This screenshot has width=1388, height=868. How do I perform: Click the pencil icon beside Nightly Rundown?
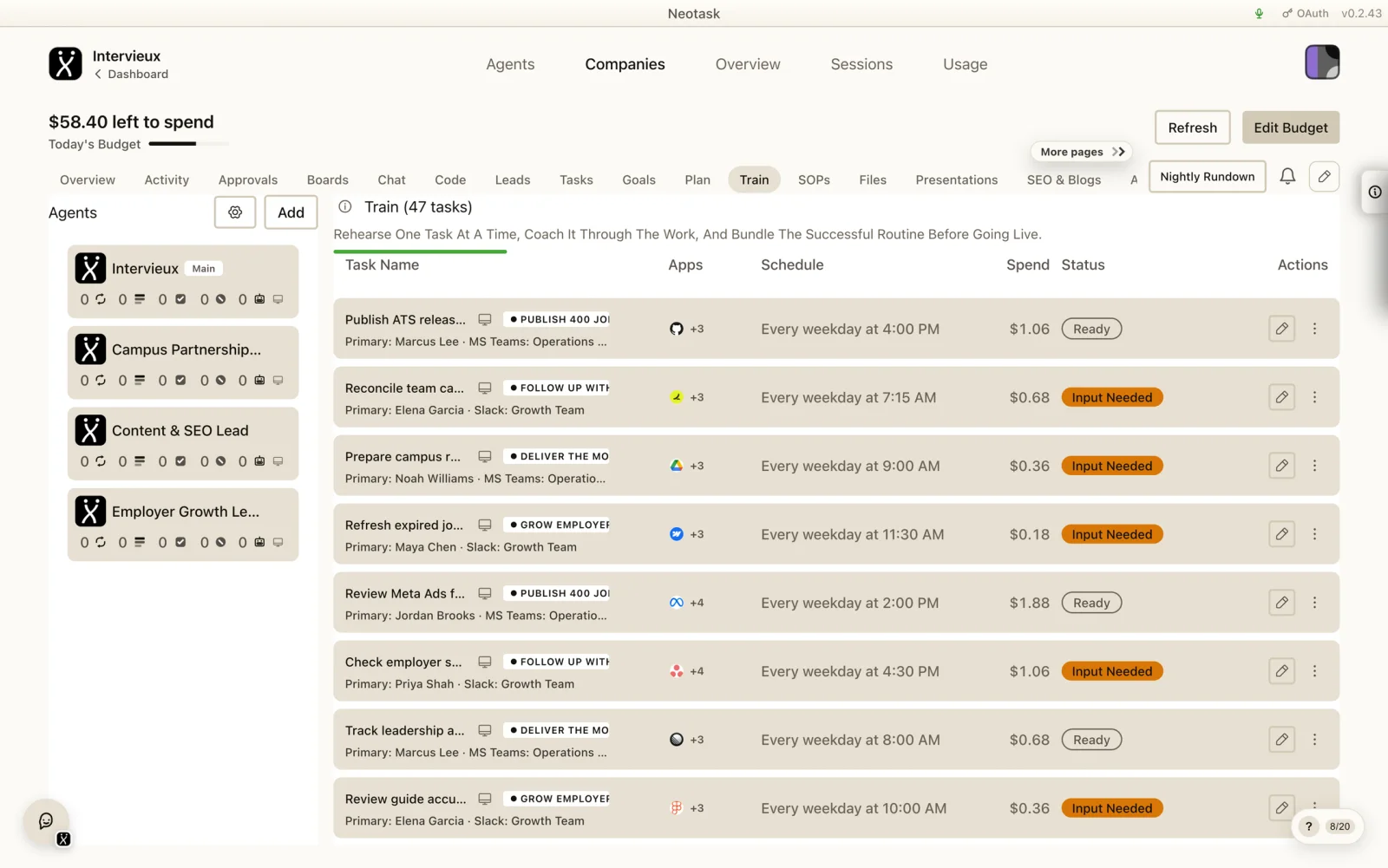pos(1324,177)
